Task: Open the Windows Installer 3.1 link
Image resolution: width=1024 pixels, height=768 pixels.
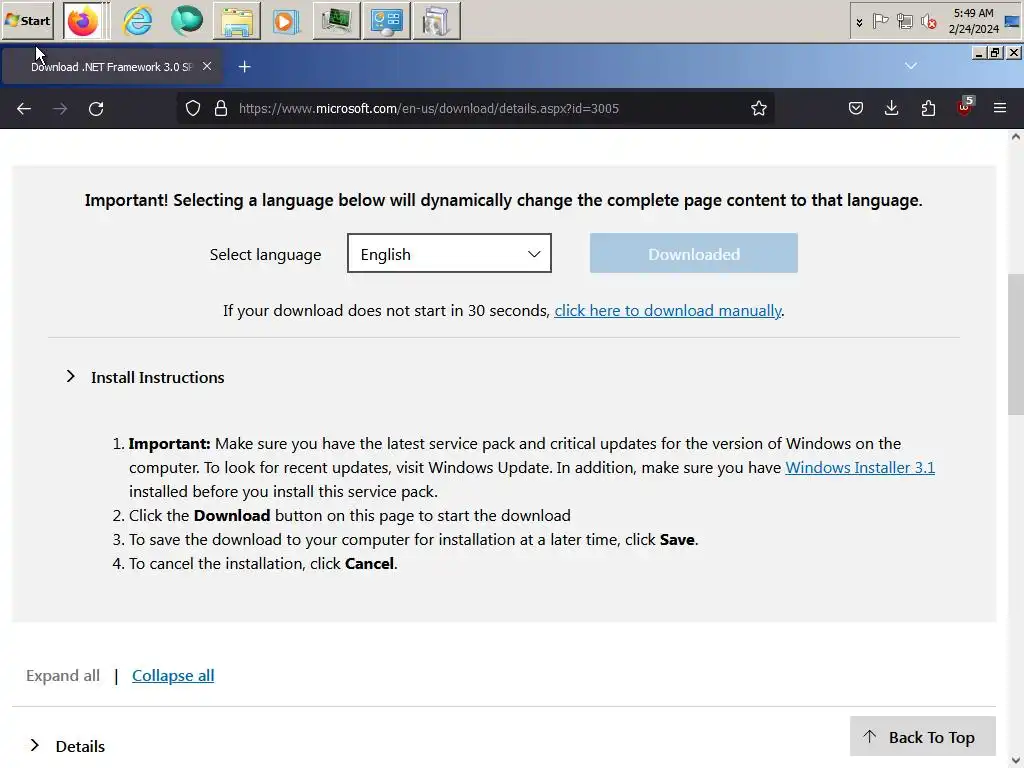Action: point(859,468)
